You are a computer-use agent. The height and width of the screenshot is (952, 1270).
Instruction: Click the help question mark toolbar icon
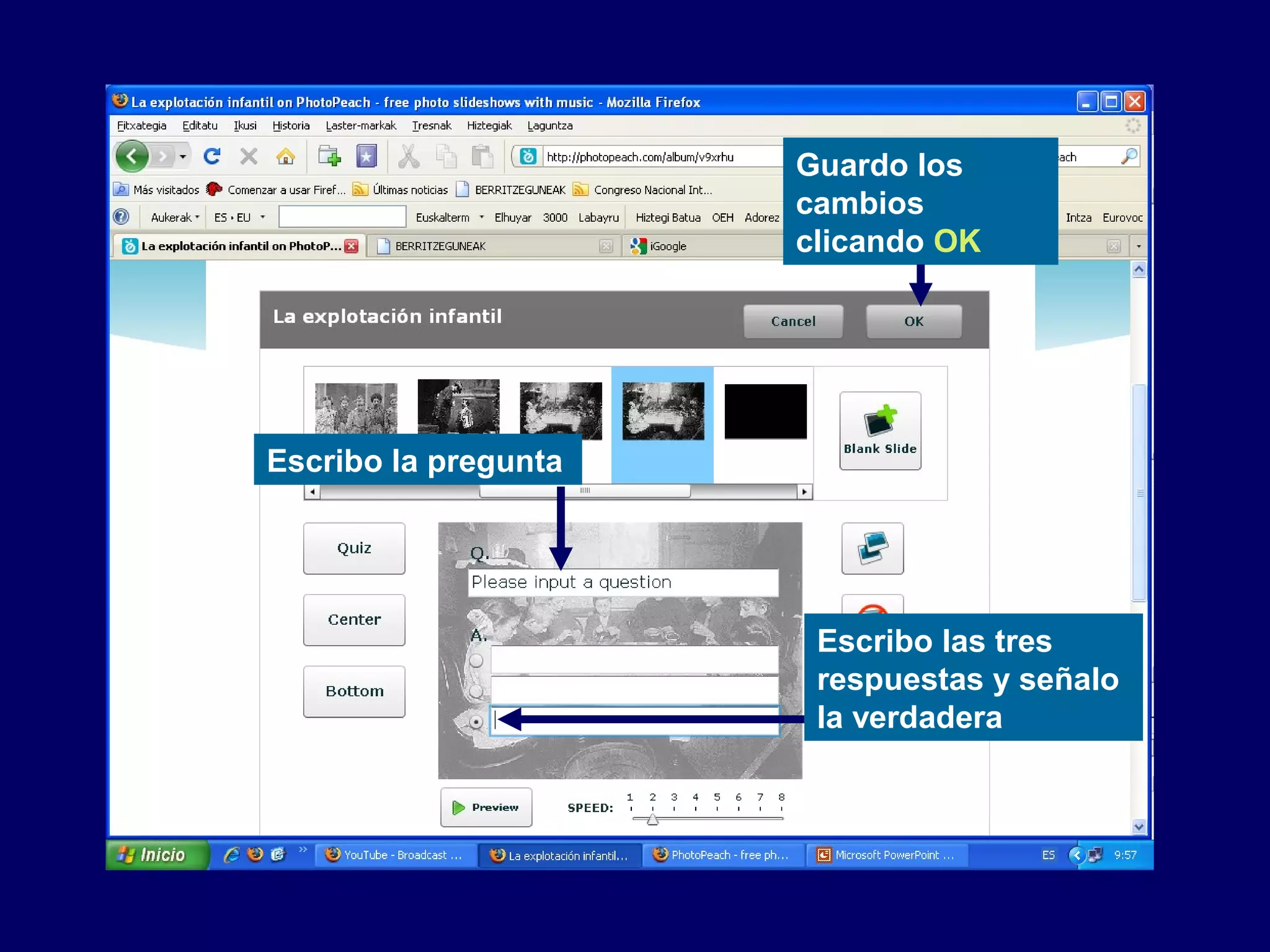[x=121, y=217]
